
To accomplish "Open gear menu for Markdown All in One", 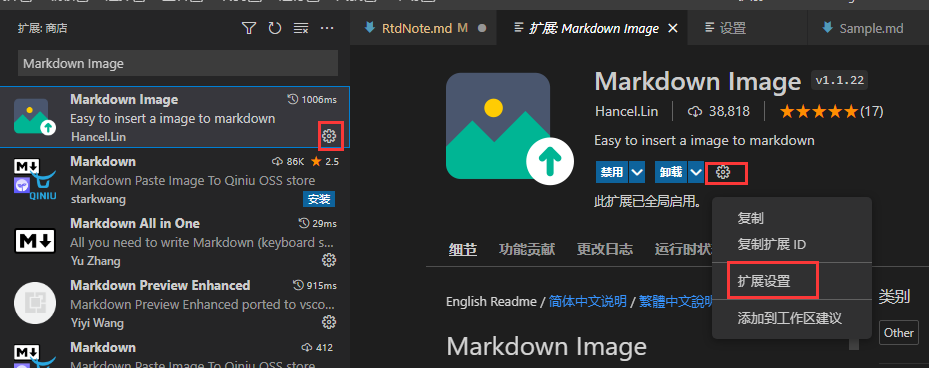I will (x=329, y=260).
